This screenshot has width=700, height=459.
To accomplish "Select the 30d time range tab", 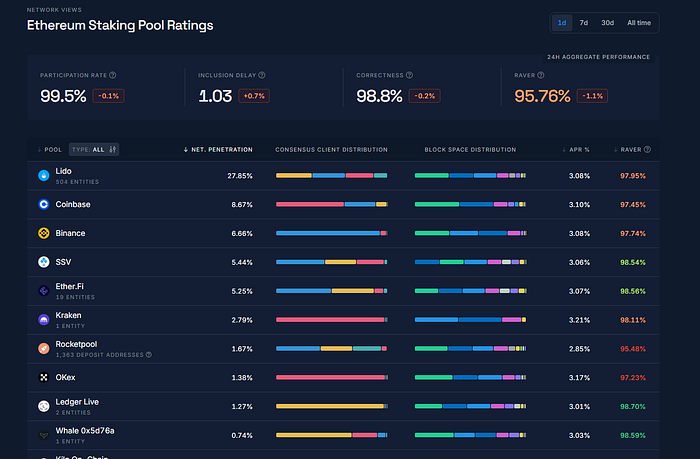I will [607, 23].
